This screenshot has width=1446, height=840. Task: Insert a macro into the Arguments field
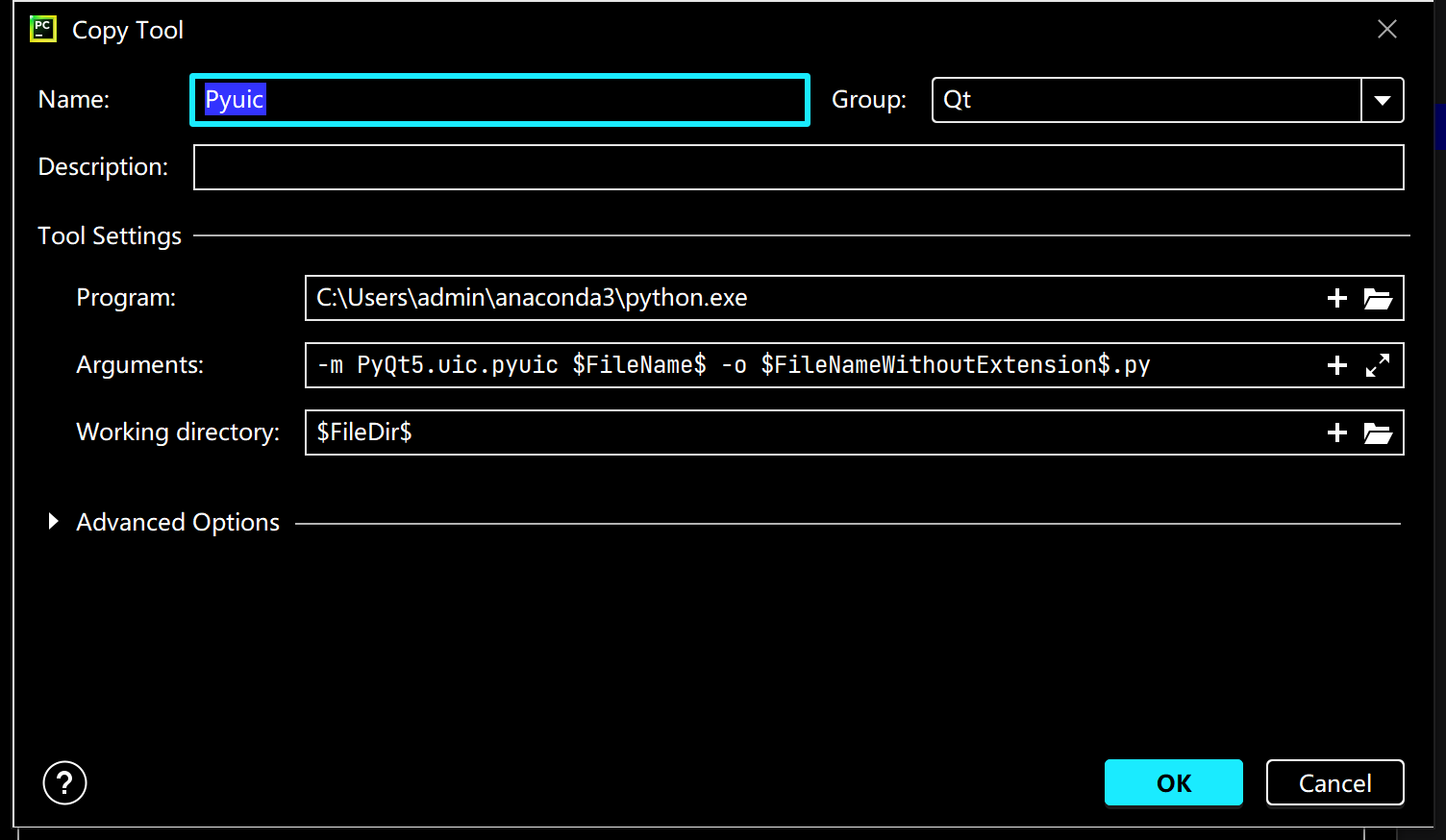pos(1336,365)
